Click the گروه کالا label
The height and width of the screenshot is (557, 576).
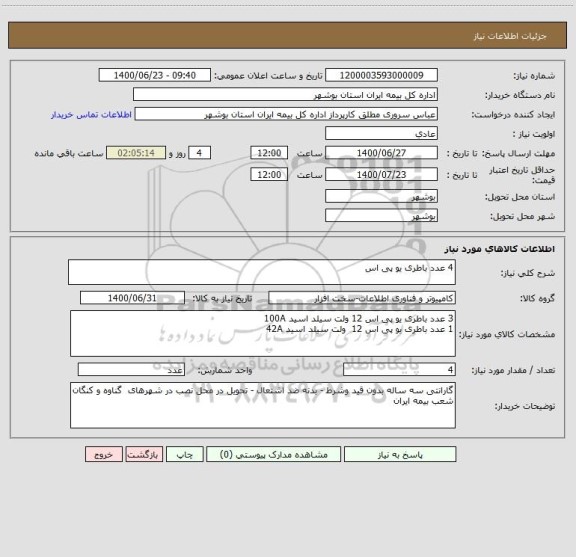tap(537, 298)
